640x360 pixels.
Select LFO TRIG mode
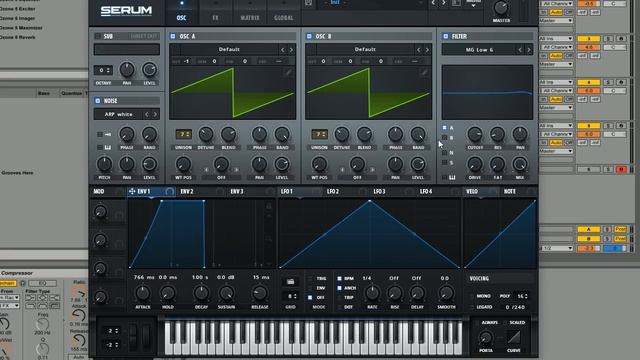tap(311, 278)
